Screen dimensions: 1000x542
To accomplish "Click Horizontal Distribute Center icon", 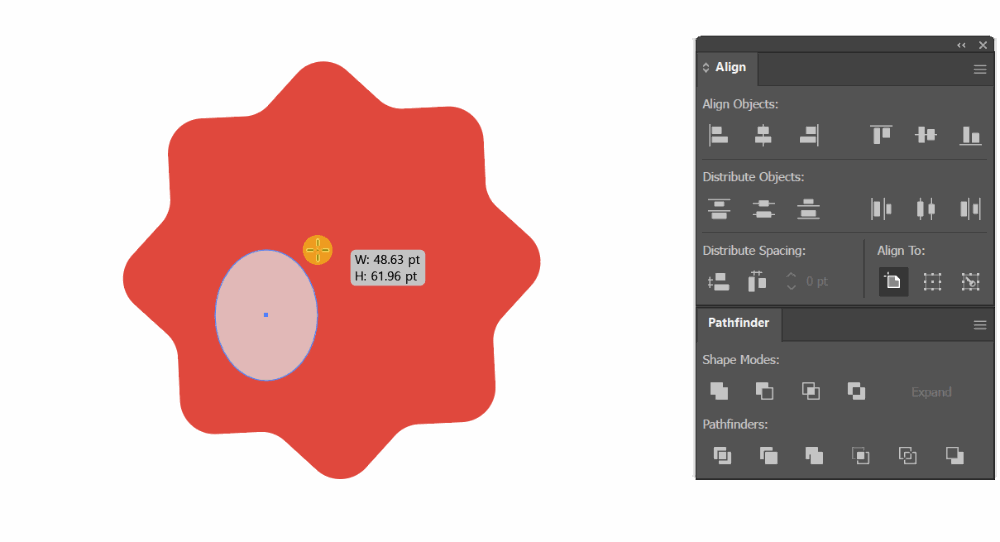I will [x=926, y=209].
